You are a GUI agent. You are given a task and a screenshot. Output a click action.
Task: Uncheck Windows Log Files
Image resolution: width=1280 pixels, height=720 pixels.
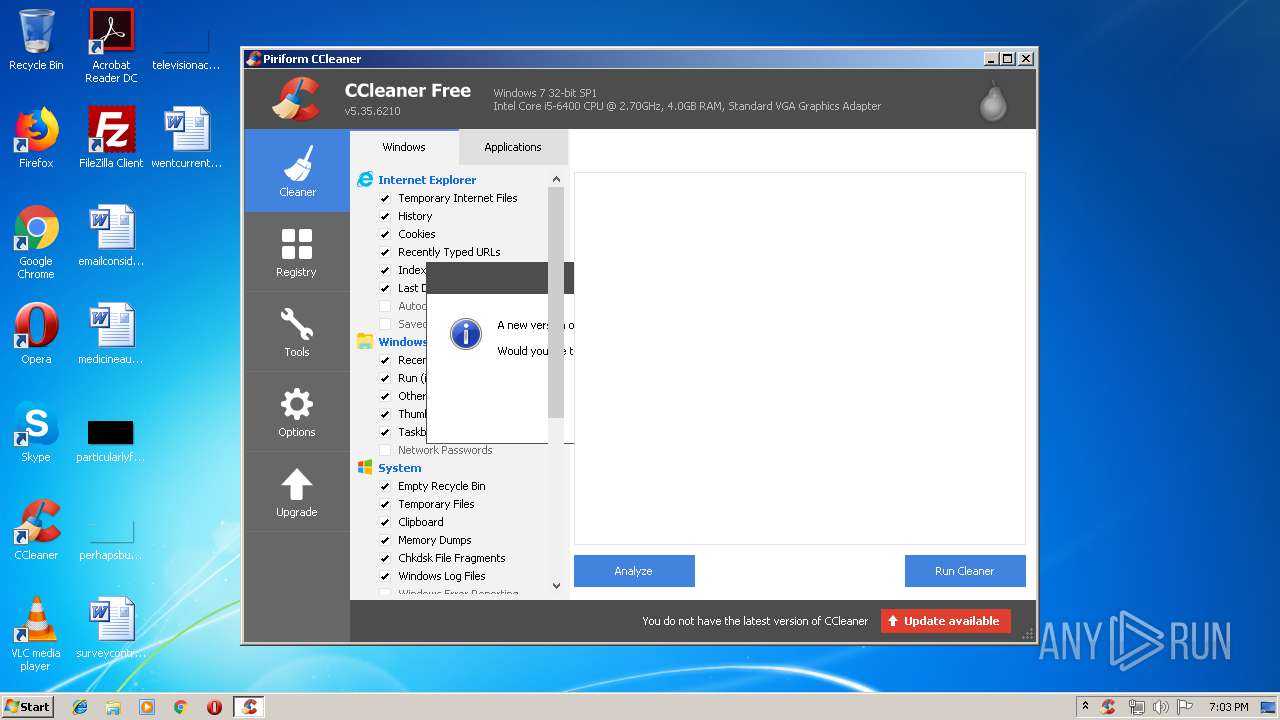[385, 576]
